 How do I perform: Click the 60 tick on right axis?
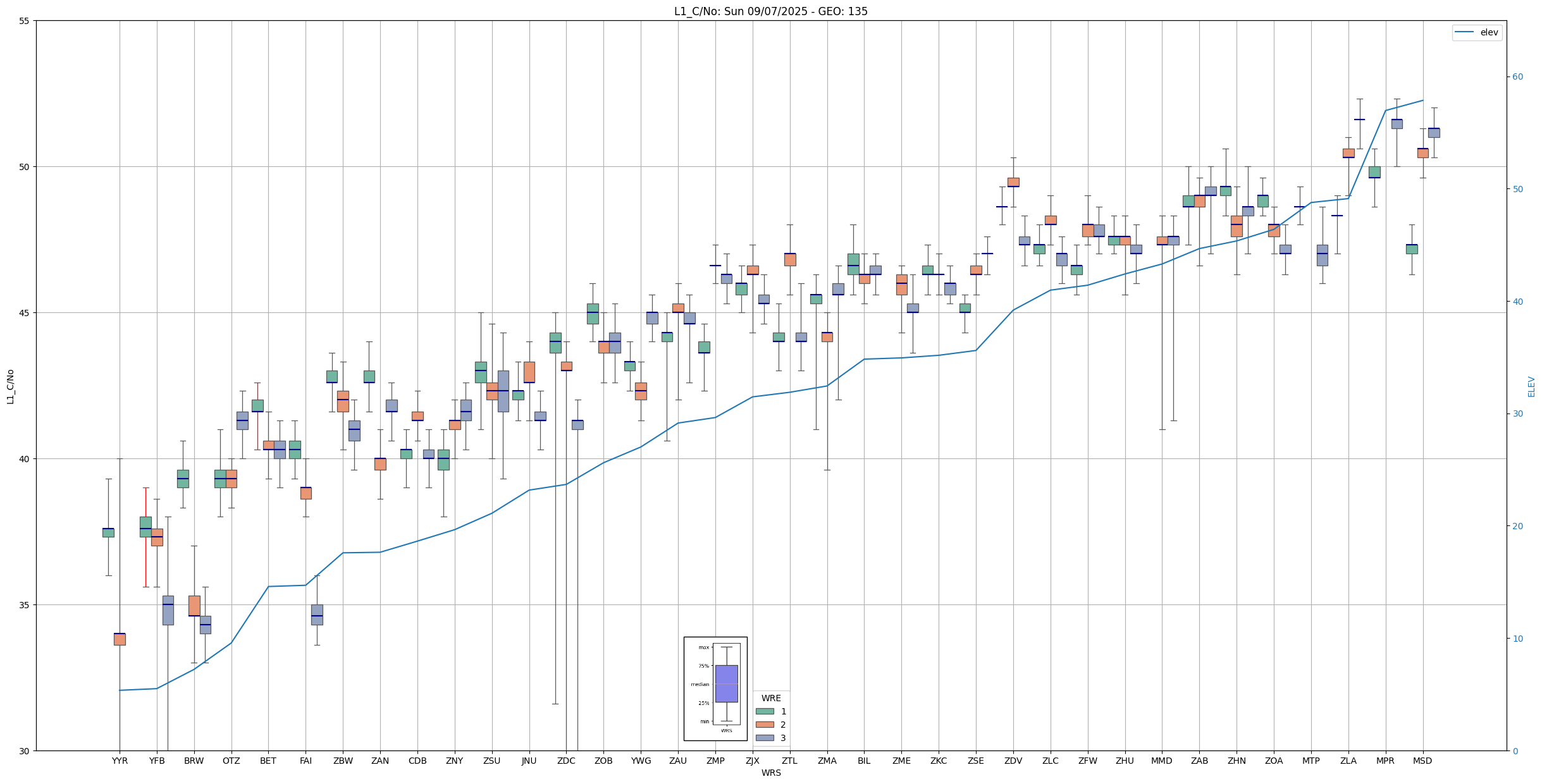(1517, 77)
